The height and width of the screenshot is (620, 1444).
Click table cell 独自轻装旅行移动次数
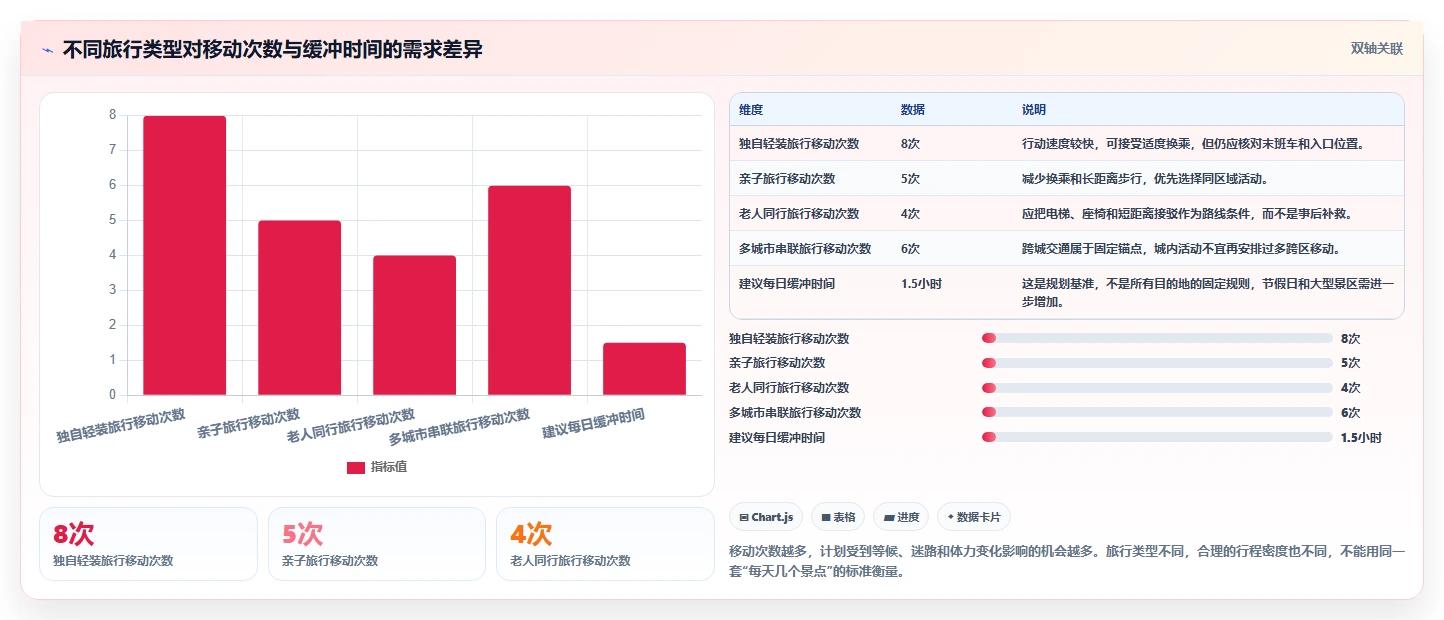pos(799,143)
